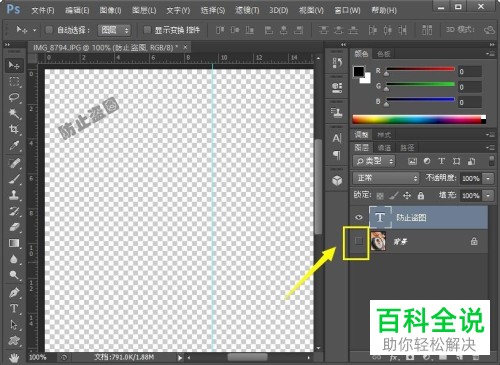Select the Crop tool
Screen dimensions: 500x365
pos(14,129)
